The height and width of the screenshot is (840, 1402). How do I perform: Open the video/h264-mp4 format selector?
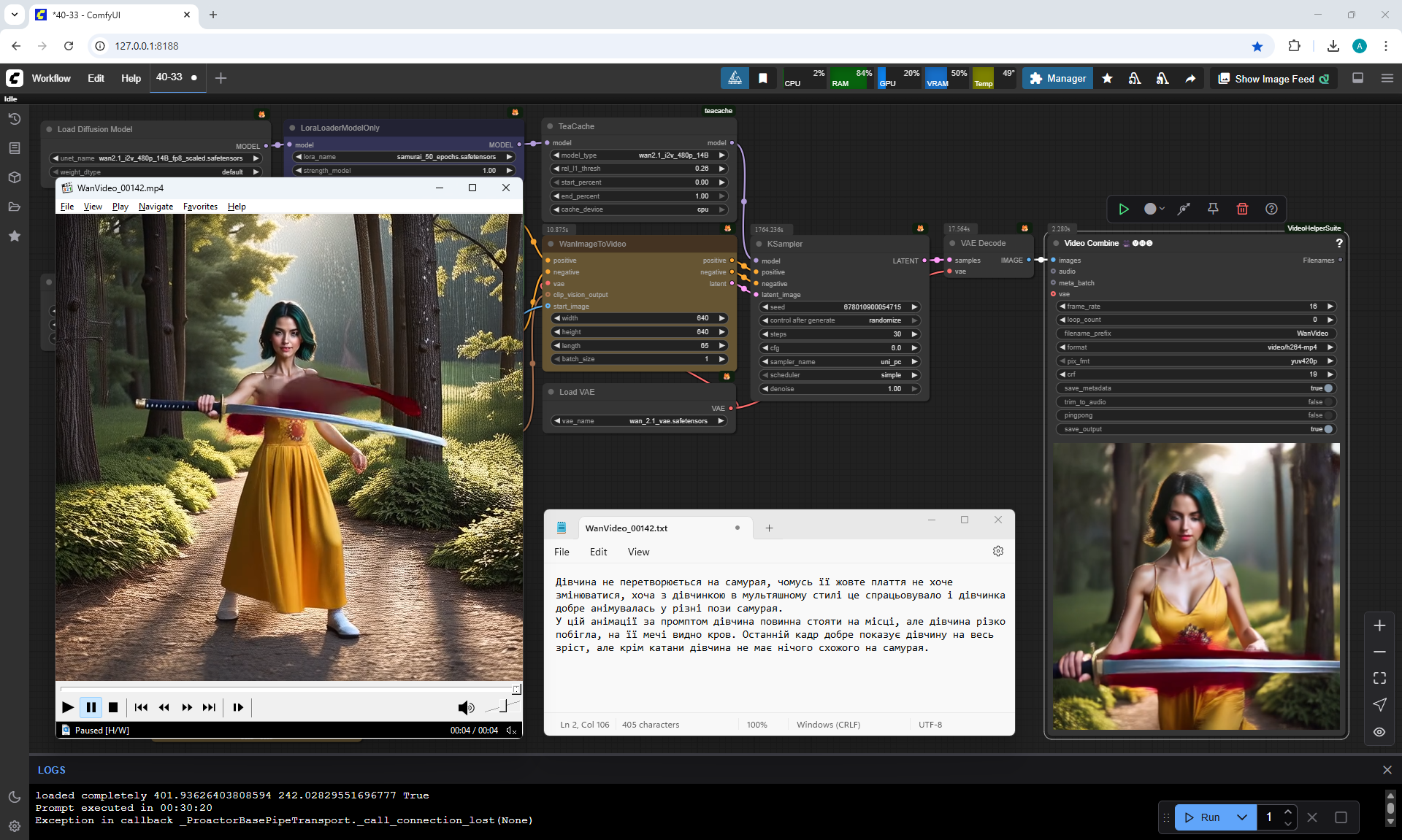(1198, 347)
